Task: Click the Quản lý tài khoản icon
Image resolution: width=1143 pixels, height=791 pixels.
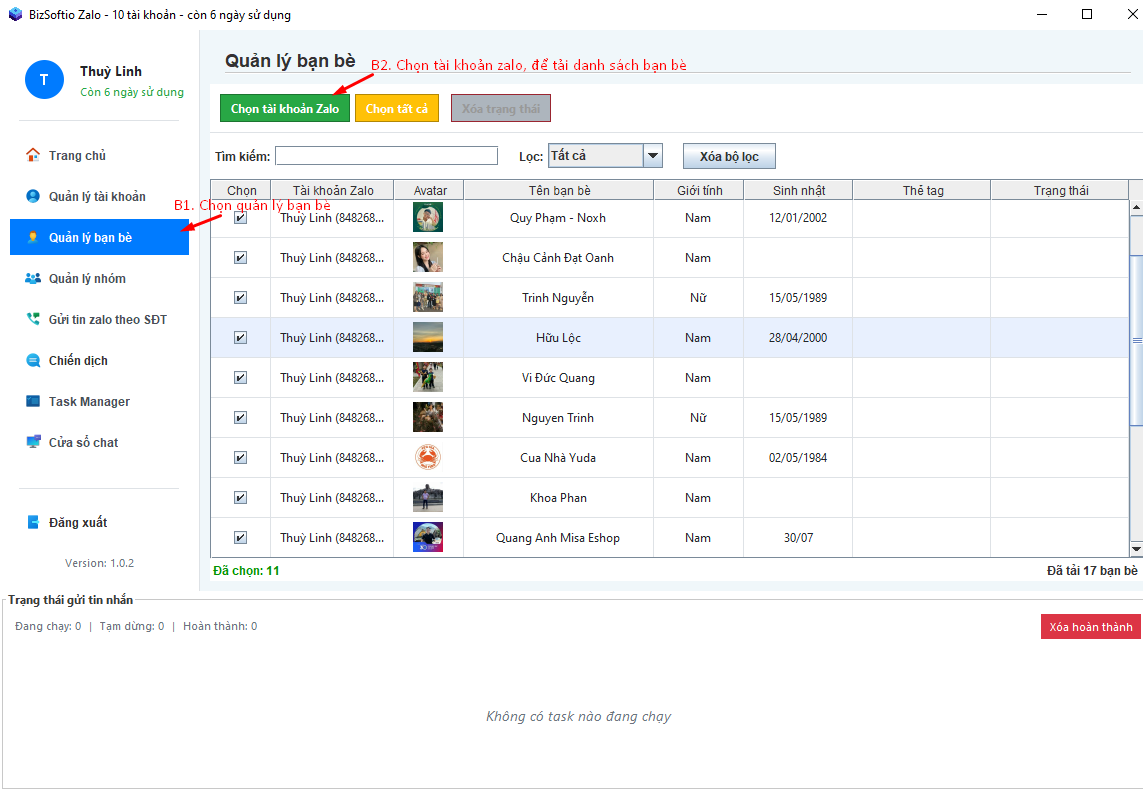Action: pos(33,196)
